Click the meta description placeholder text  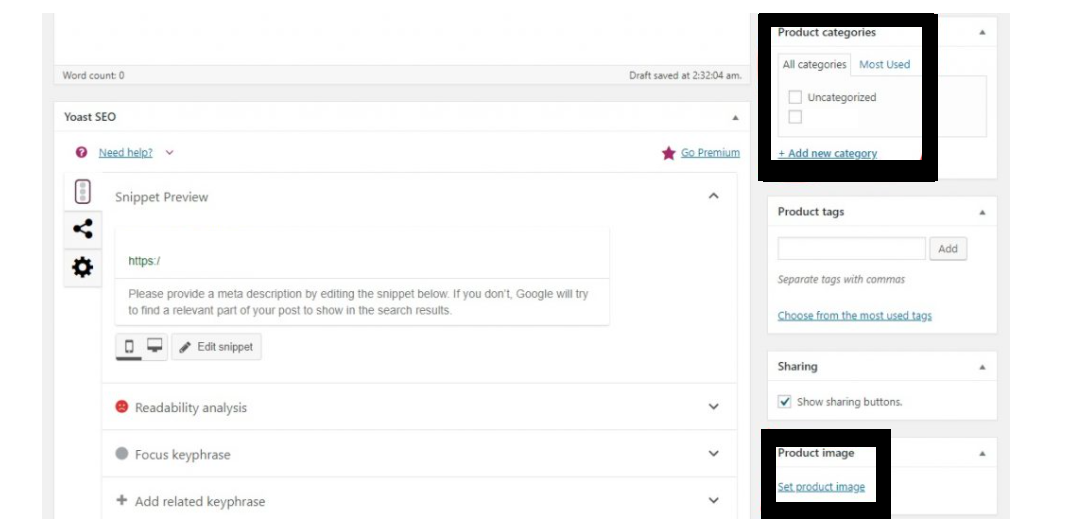(x=358, y=302)
